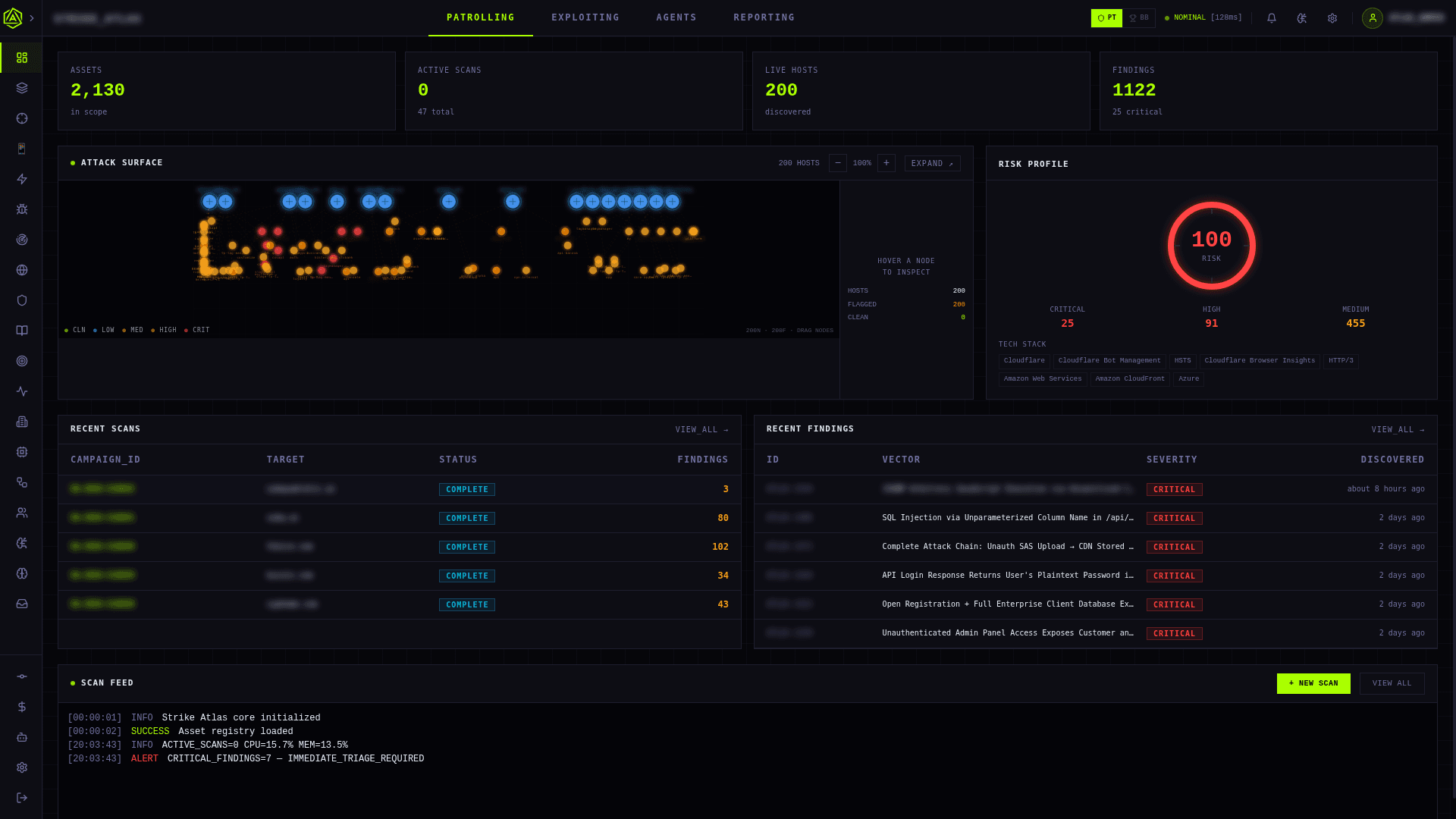Click the Assets 2,130 card
1456x819 pixels.
[227, 91]
